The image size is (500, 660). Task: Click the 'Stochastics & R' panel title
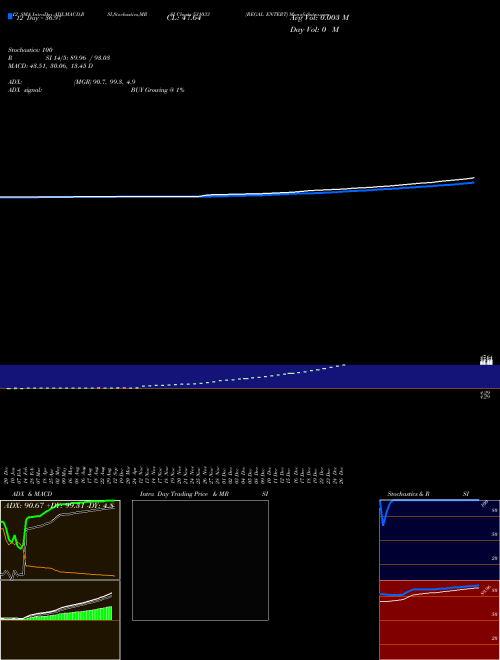tap(408, 494)
